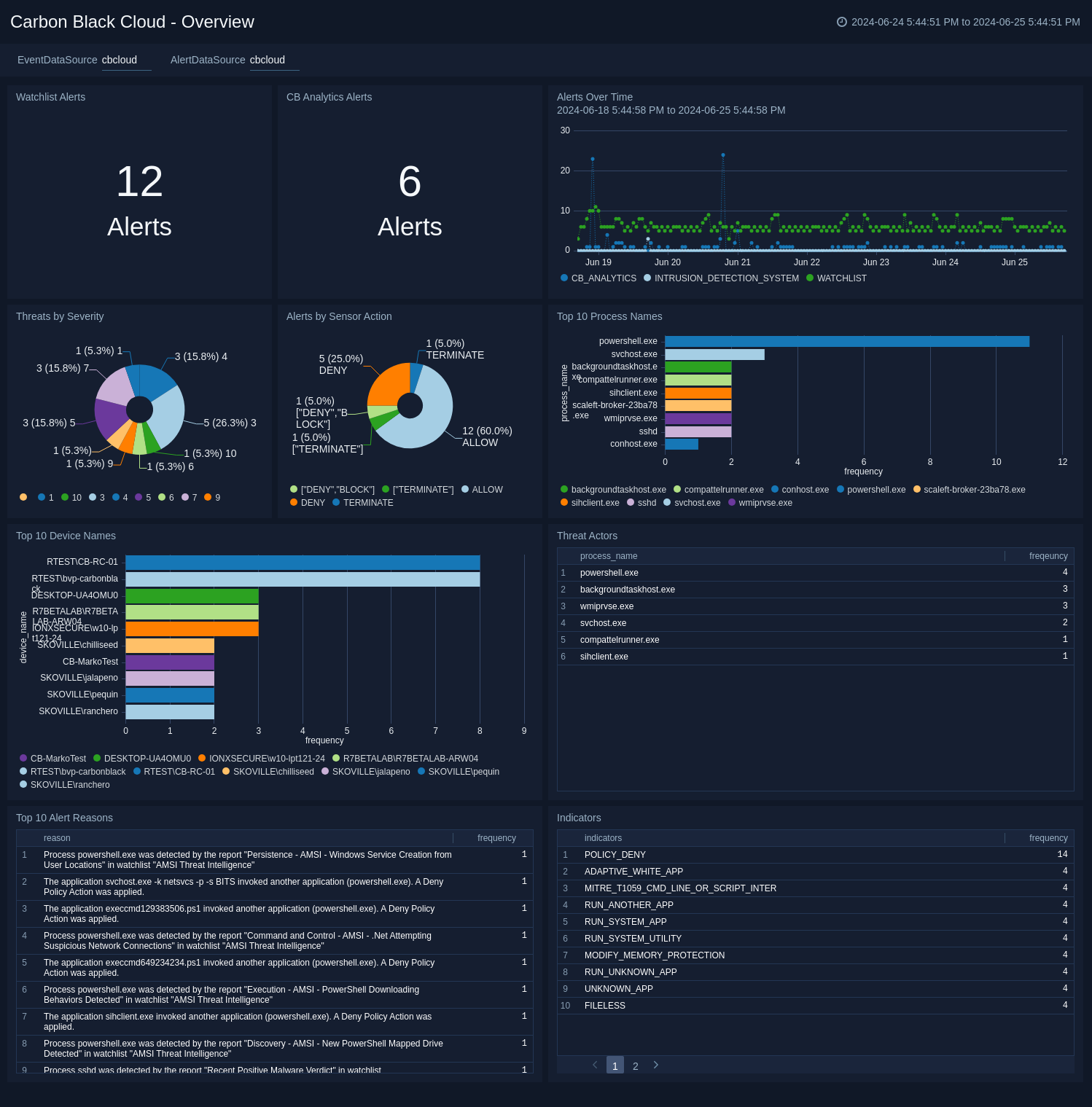Select page 2 in the Indicators pagination

[636, 1065]
